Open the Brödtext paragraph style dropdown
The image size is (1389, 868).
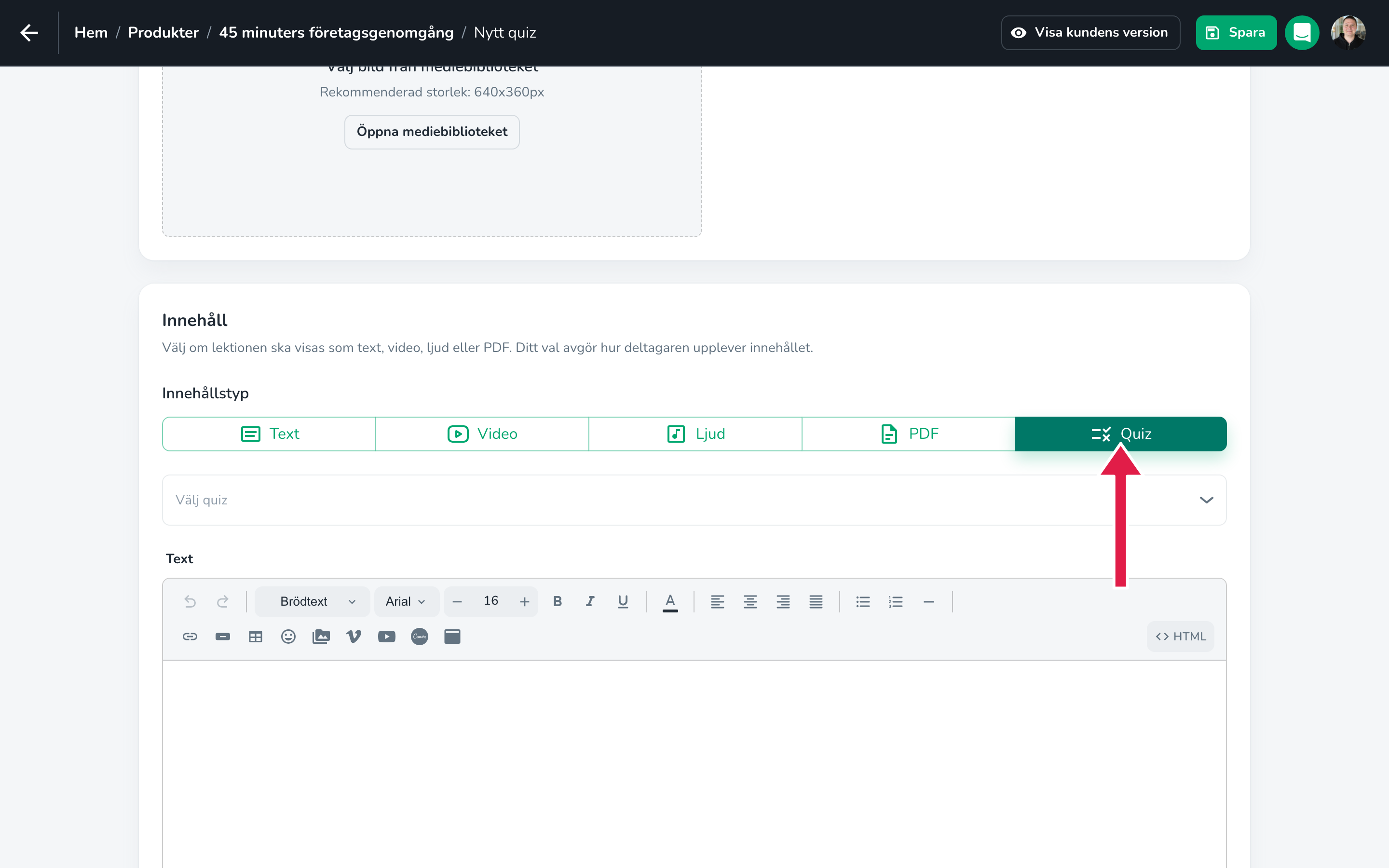(313, 602)
